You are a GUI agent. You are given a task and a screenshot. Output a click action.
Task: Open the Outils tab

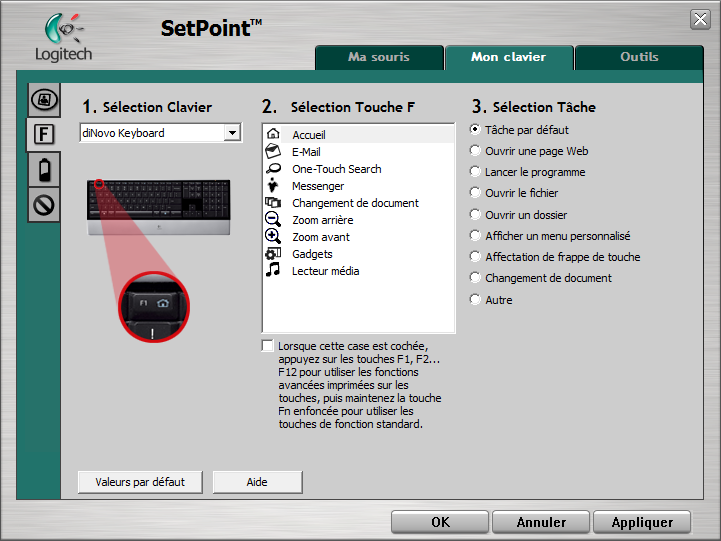(639, 57)
